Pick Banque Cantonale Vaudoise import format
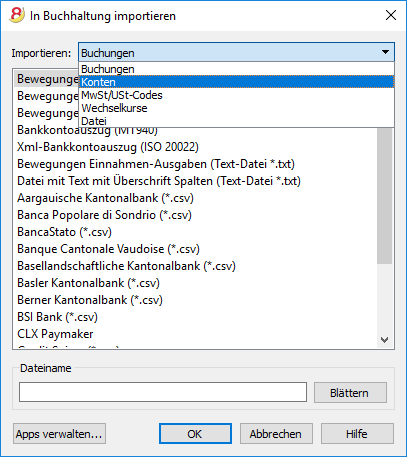This screenshot has height=457, width=407. tap(108, 249)
